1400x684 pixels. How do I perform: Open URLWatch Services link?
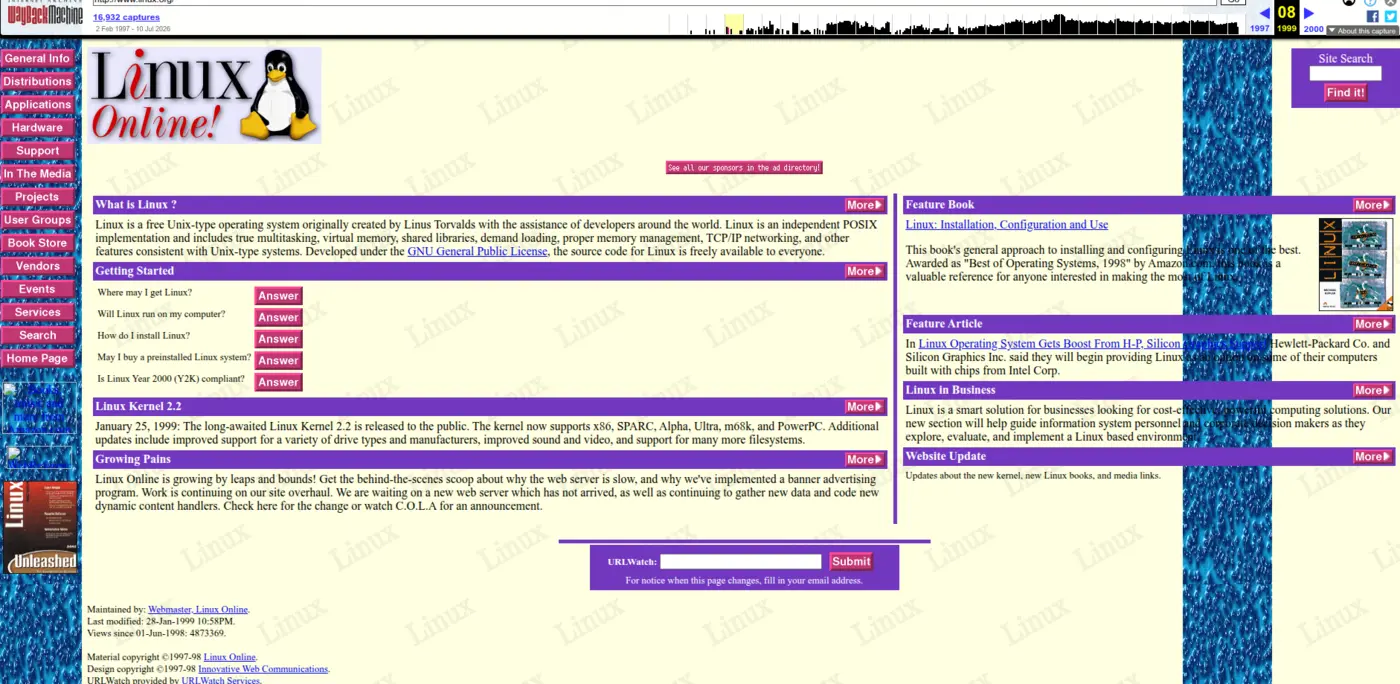tap(220, 680)
